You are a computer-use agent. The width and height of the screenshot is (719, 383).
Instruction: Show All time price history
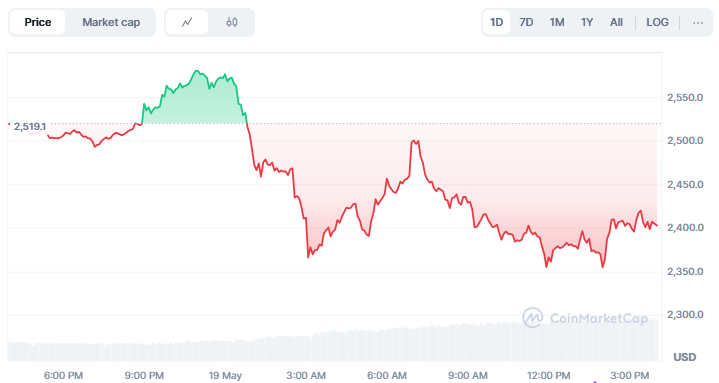[x=616, y=22]
